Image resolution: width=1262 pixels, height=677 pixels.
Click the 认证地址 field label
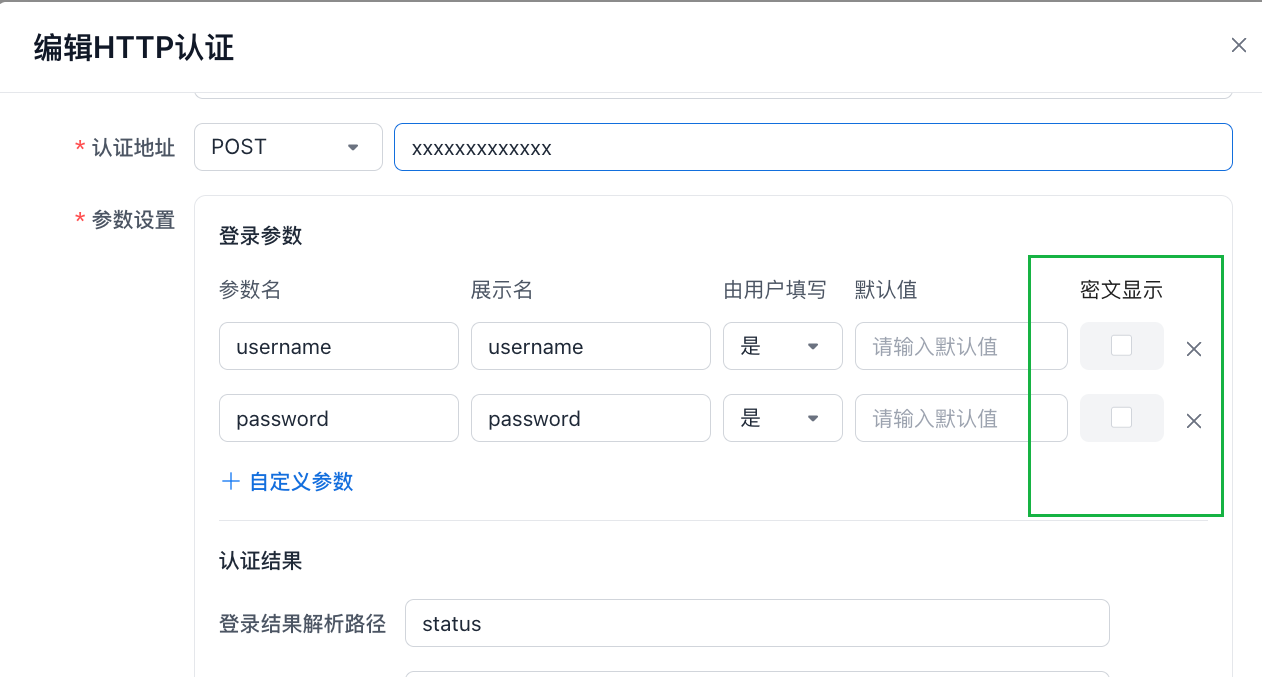(133, 148)
